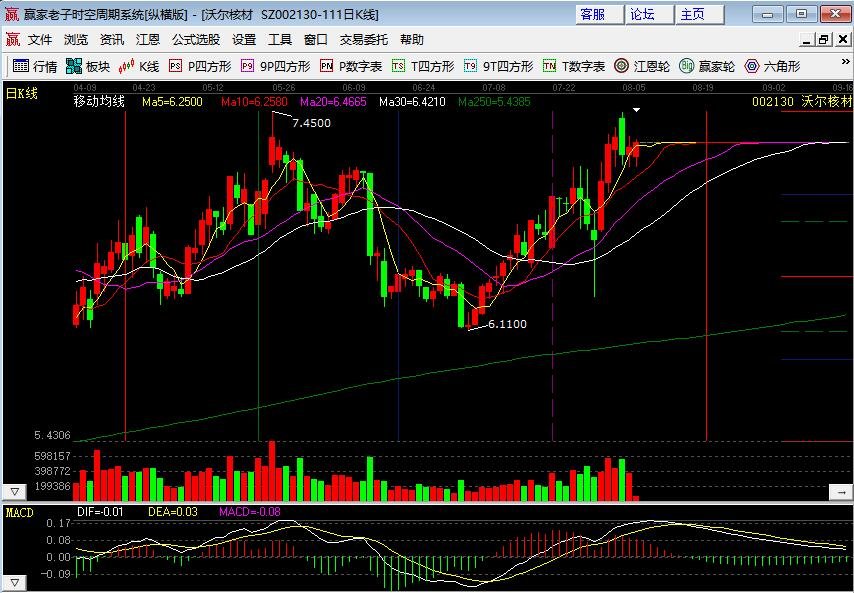Image resolution: width=854 pixels, height=593 pixels.
Task: Open the 板块 sector view
Action: pyautogui.click(x=87, y=67)
